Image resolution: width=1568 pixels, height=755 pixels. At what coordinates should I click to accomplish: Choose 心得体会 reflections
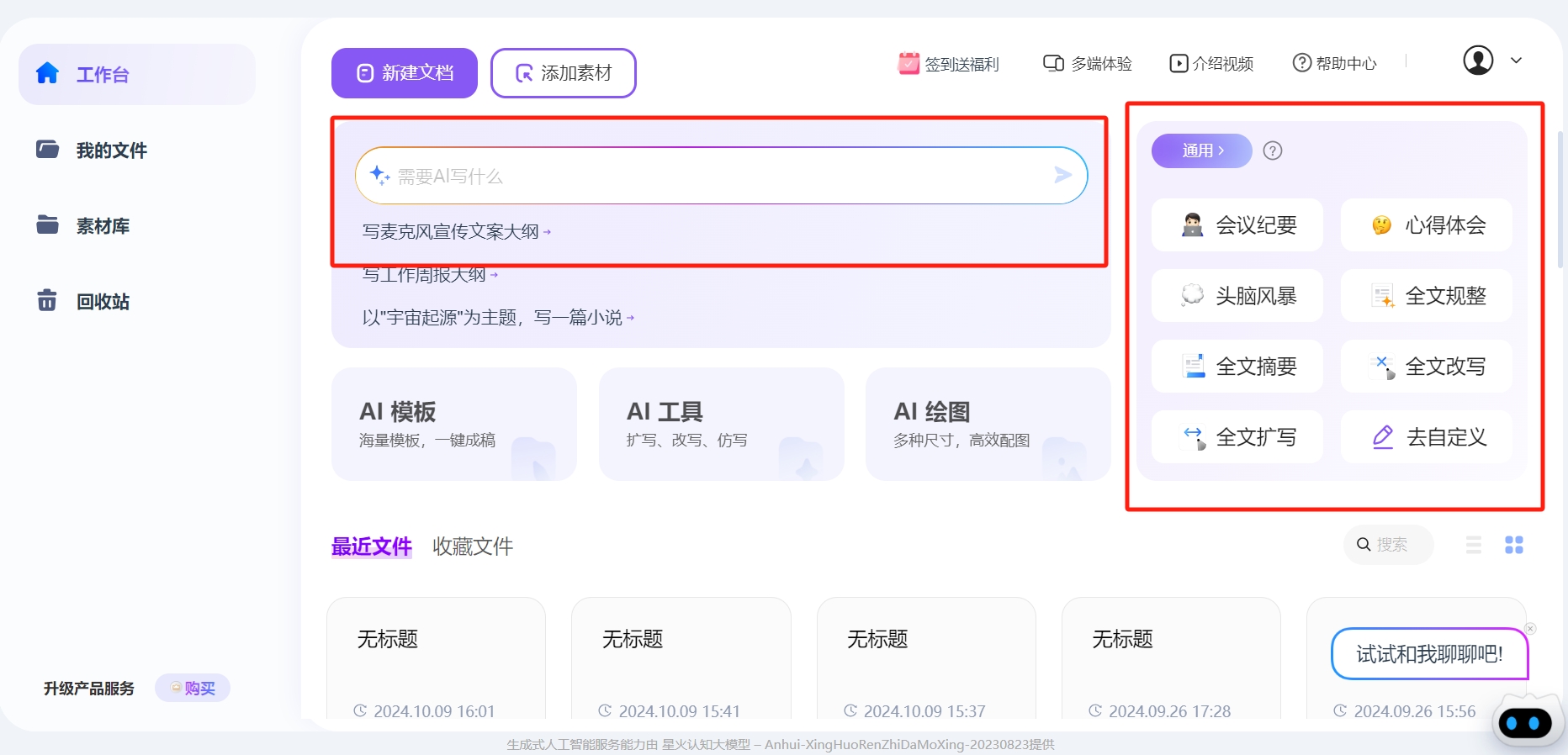[1427, 225]
